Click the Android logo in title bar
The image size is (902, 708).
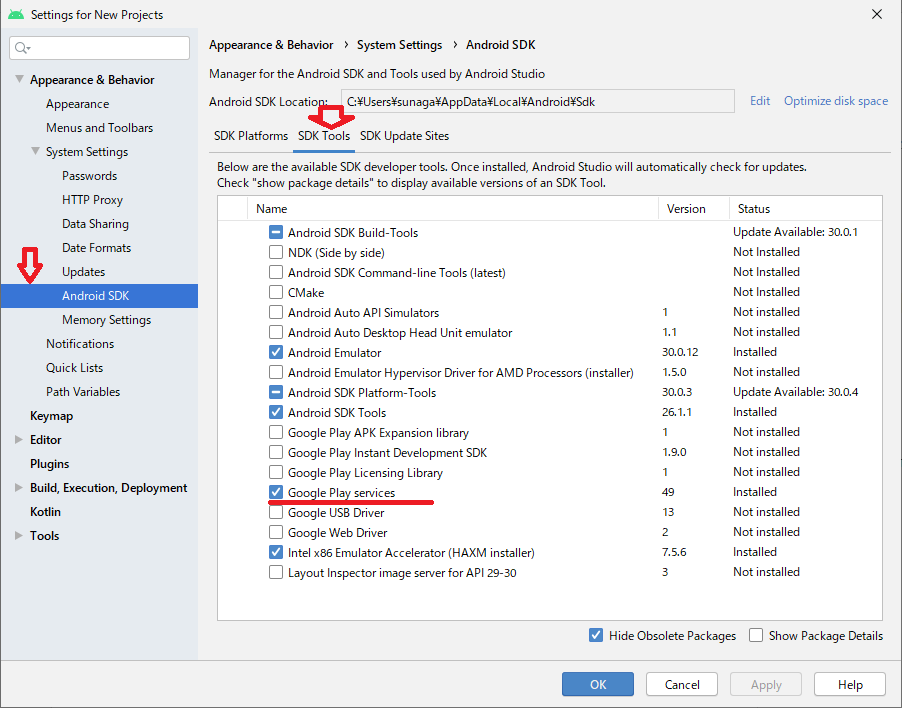15,15
